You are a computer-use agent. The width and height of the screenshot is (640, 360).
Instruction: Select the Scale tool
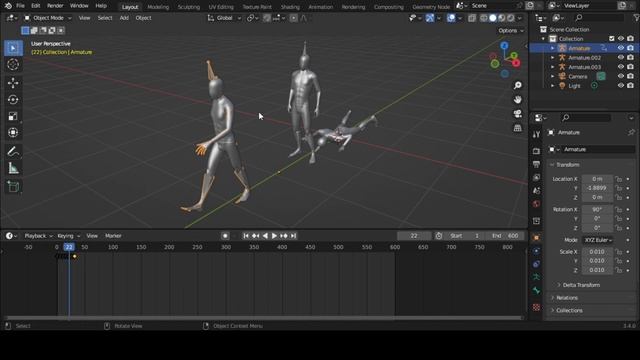[x=13, y=116]
